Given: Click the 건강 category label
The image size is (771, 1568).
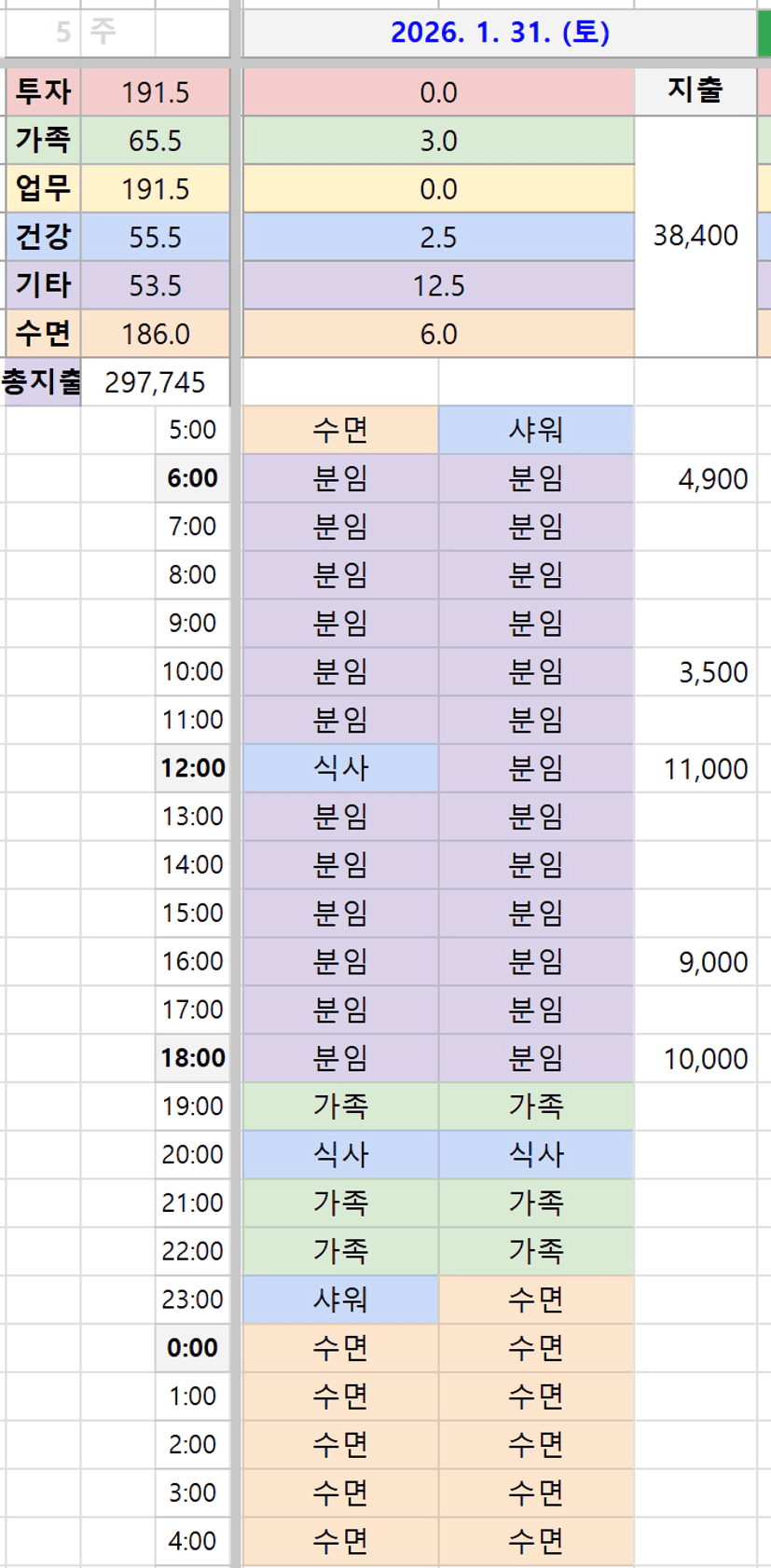Looking at the screenshot, I should [43, 237].
